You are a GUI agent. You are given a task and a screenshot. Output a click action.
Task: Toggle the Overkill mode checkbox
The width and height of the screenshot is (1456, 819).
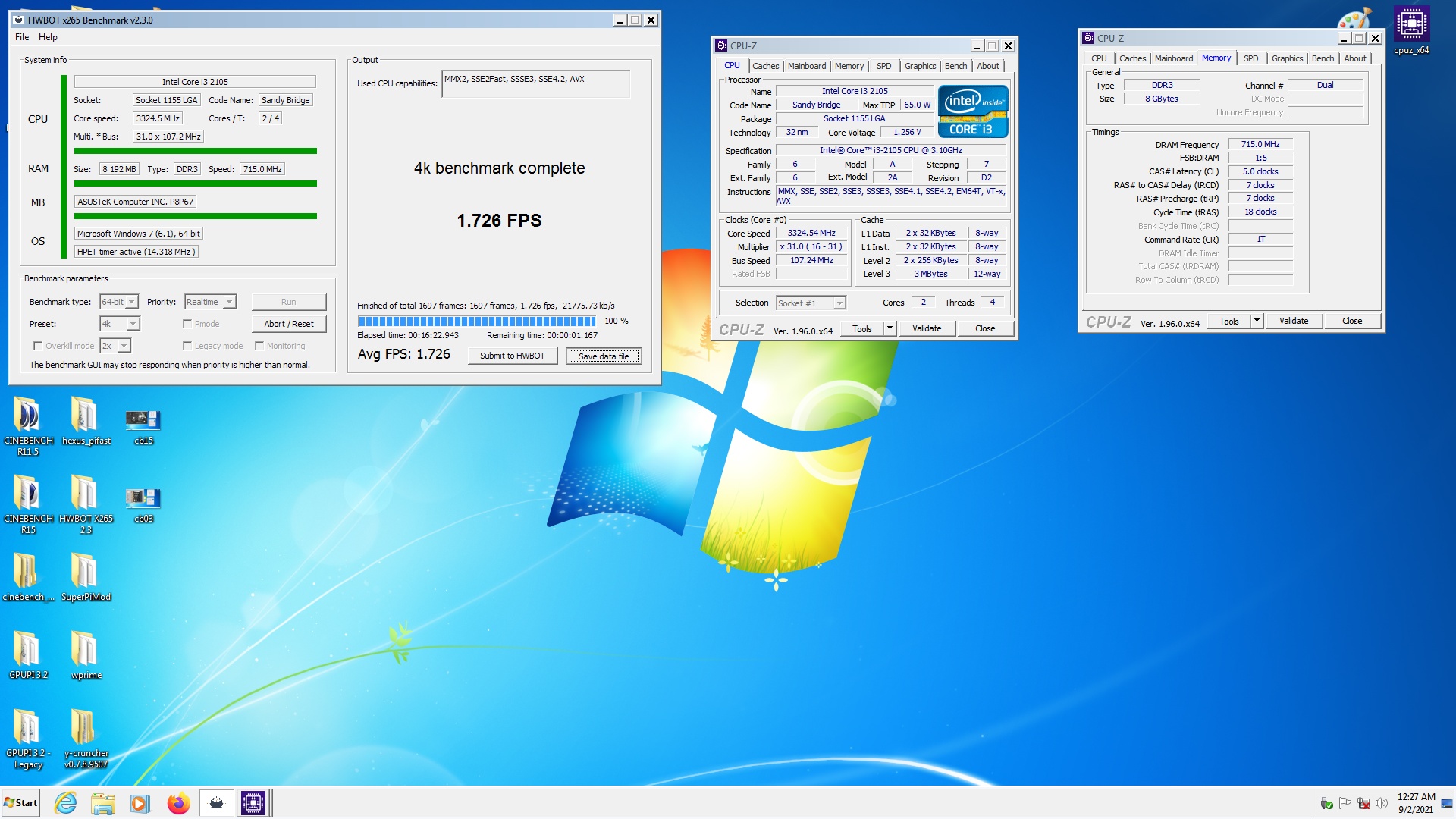[38, 346]
